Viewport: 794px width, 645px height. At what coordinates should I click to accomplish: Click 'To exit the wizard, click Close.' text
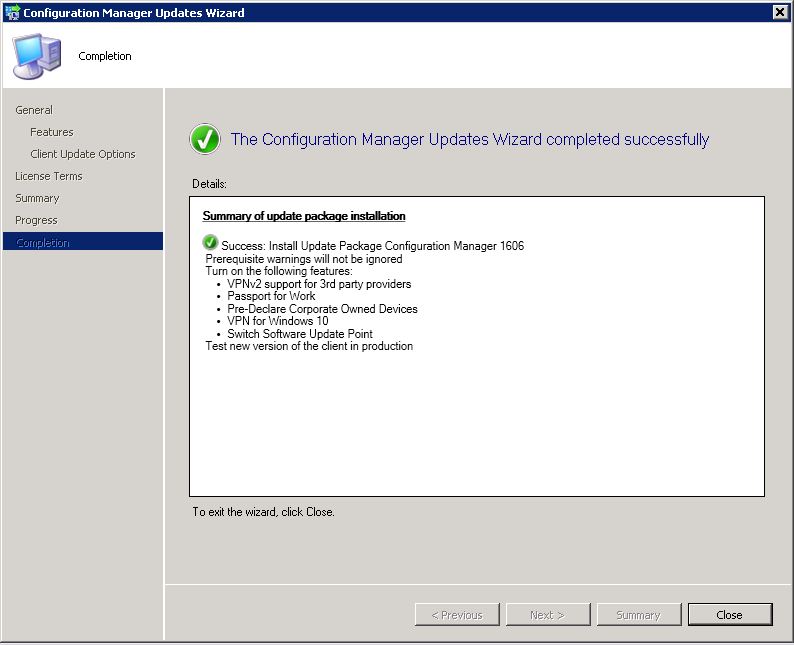[263, 512]
